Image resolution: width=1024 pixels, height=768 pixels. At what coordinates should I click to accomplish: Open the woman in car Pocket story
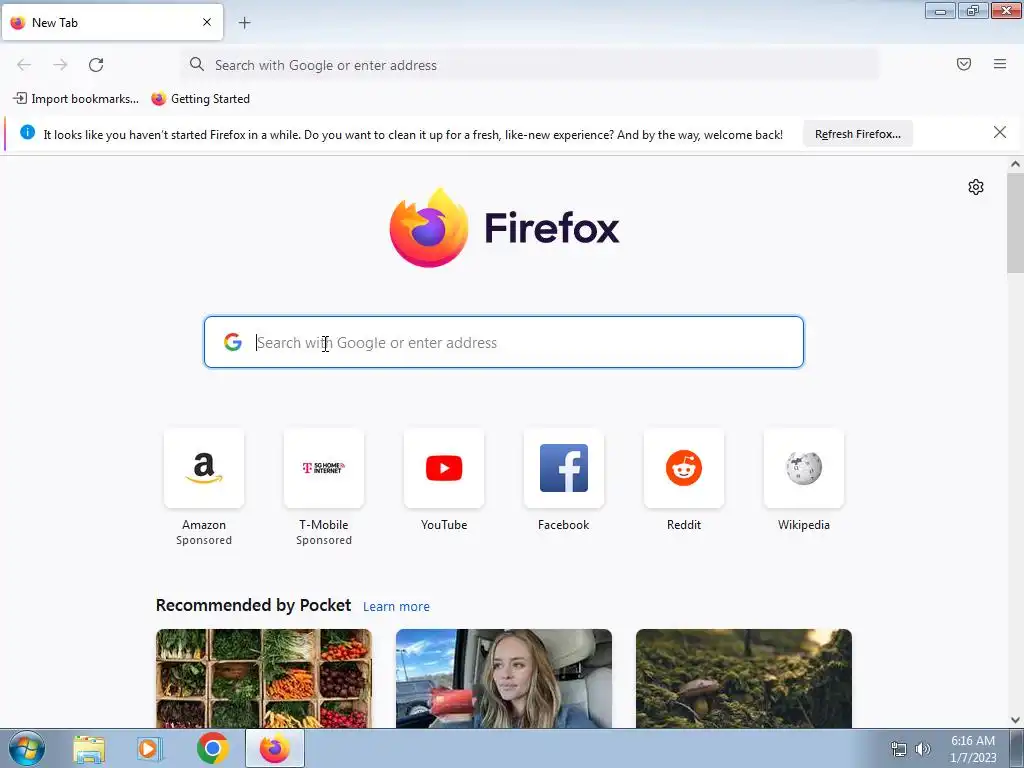[504, 679]
